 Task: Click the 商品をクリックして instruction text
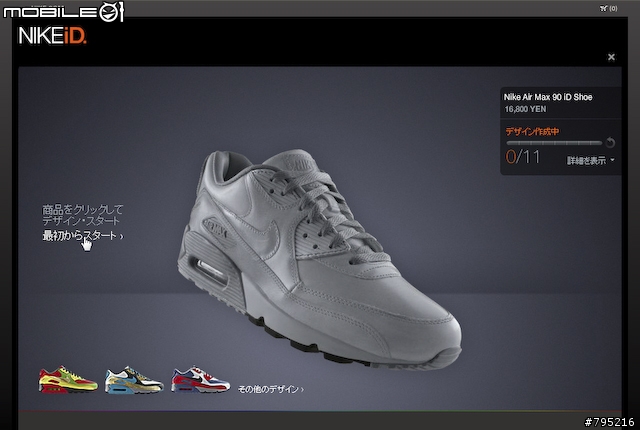pos(82,210)
